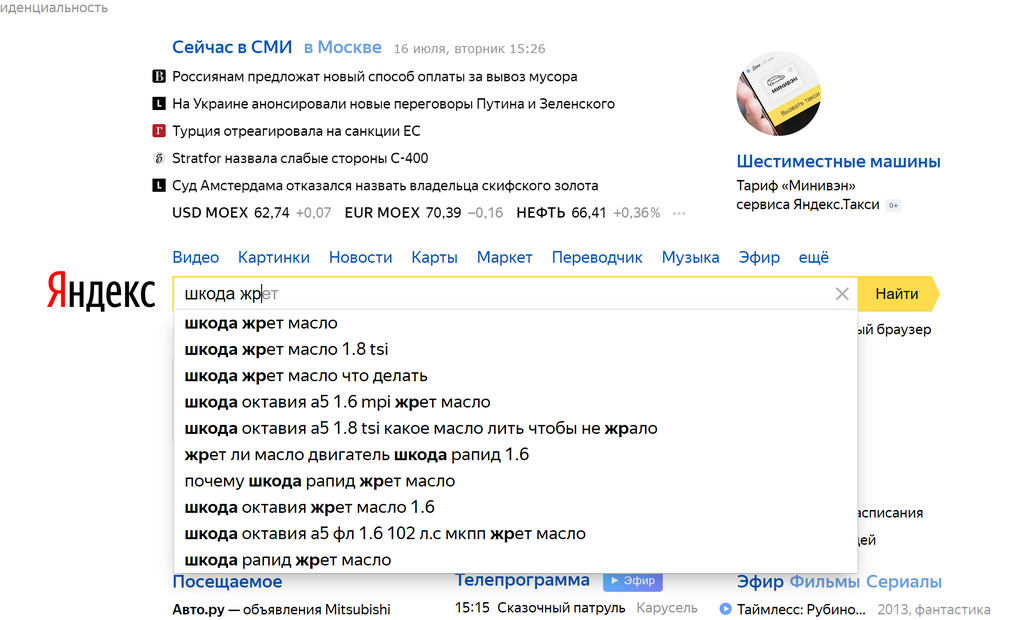
Task: Open the Авто.ру Mitsubishi listings link
Action: pos(281,610)
